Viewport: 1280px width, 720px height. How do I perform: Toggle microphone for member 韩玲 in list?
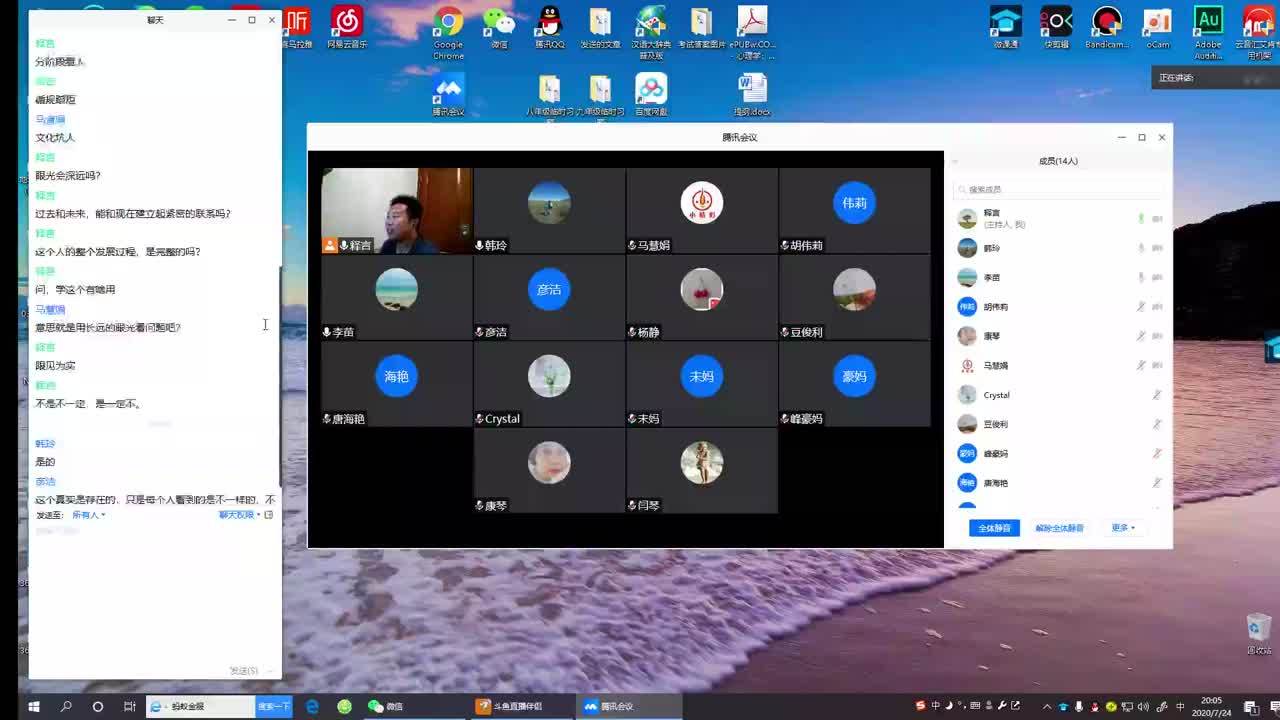pyautogui.click(x=1141, y=248)
